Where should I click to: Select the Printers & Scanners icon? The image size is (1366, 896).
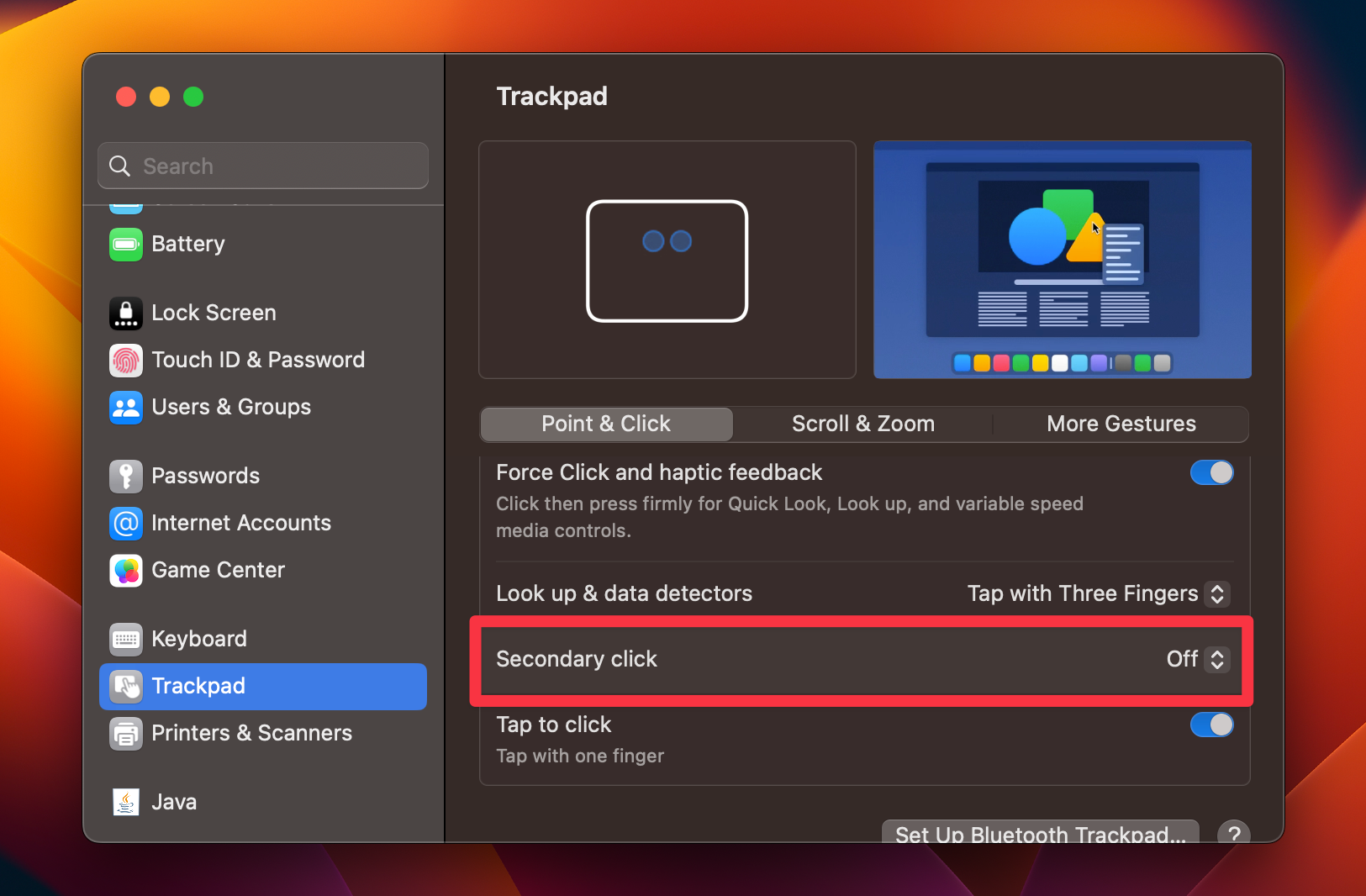(126, 733)
